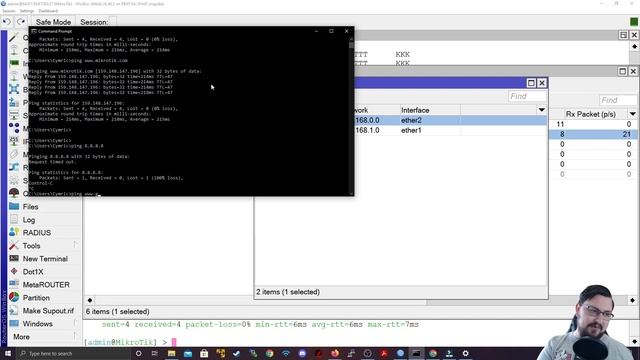640x360 pixels.
Task: Click the green connection status indicator
Action: point(633,22)
